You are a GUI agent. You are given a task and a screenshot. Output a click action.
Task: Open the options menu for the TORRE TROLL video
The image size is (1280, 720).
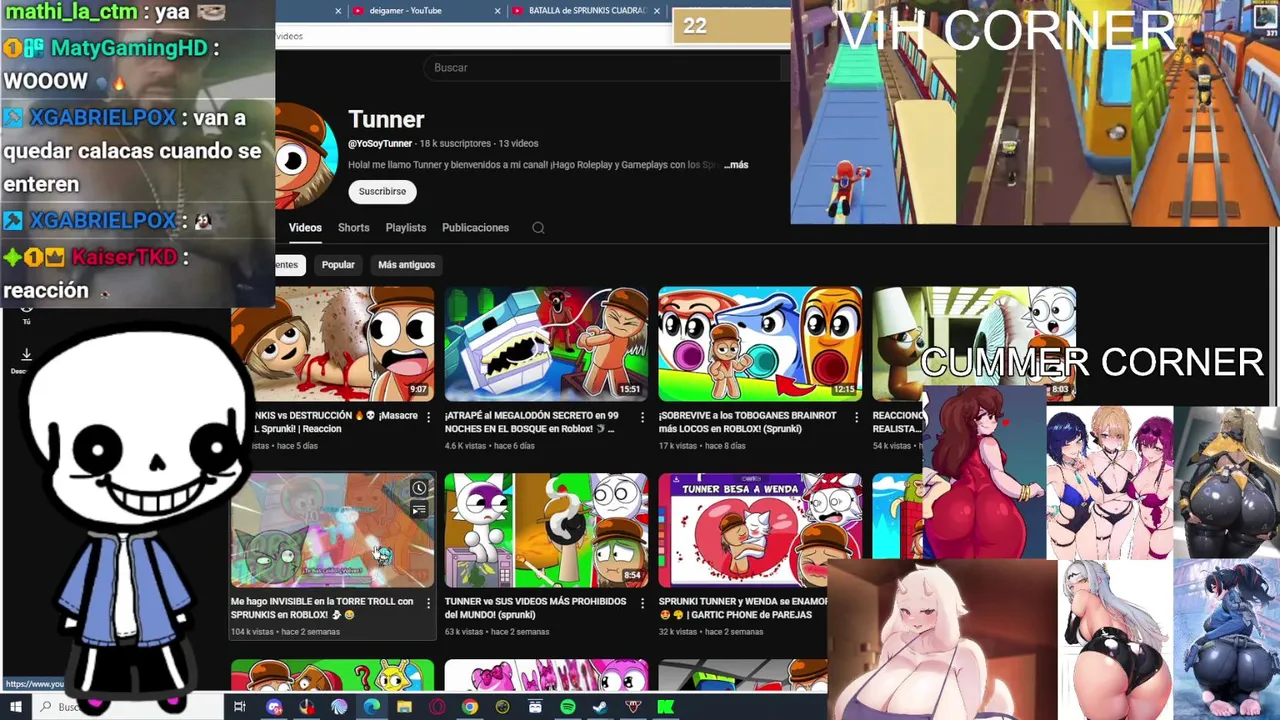428,603
